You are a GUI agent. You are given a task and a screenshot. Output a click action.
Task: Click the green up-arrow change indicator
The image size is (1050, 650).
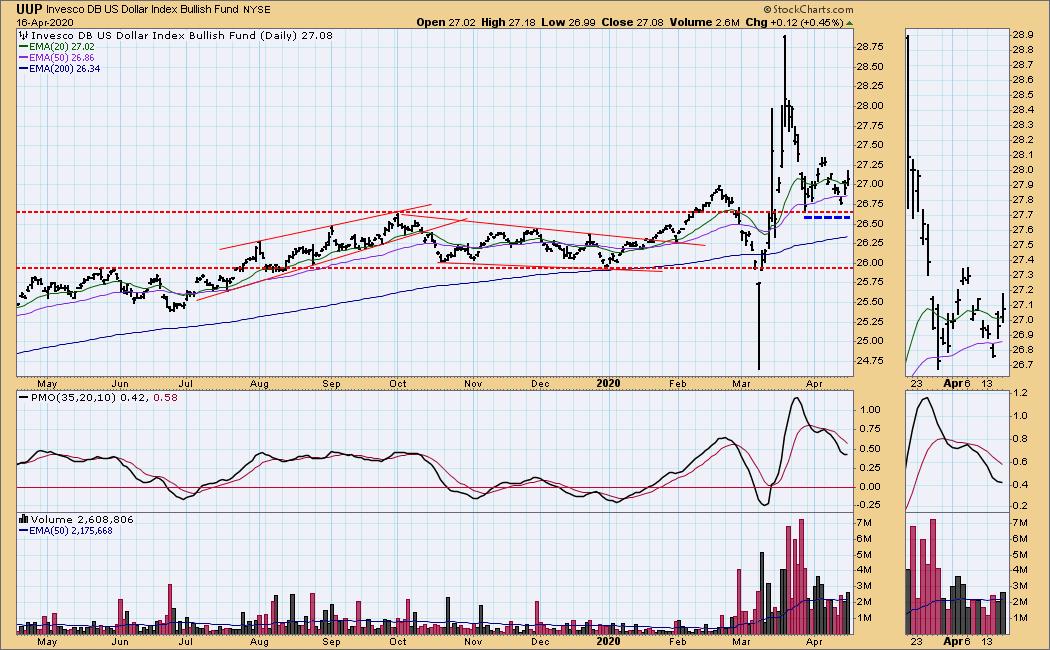point(850,23)
